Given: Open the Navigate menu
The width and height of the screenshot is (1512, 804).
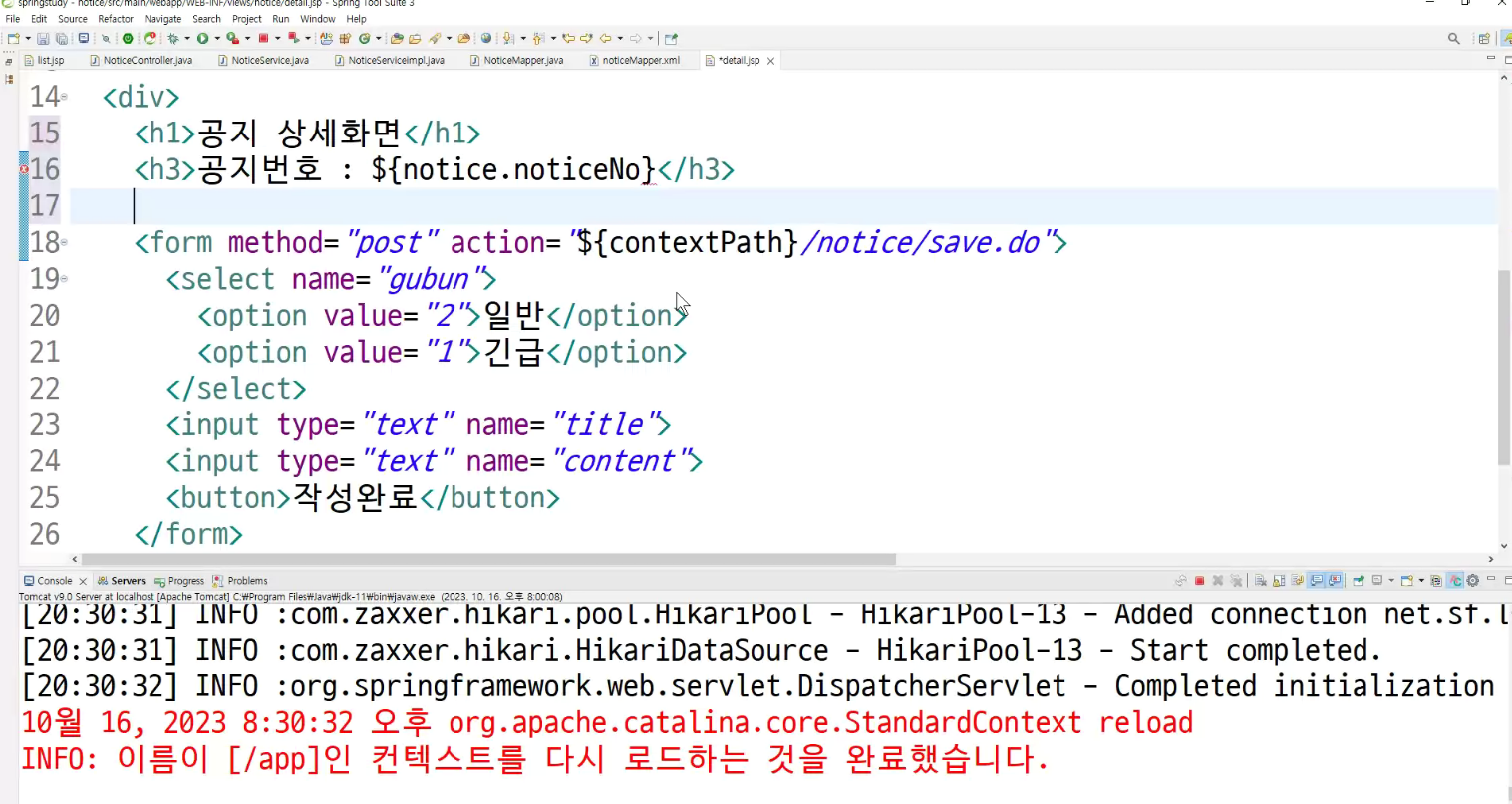Looking at the screenshot, I should click(x=162, y=19).
